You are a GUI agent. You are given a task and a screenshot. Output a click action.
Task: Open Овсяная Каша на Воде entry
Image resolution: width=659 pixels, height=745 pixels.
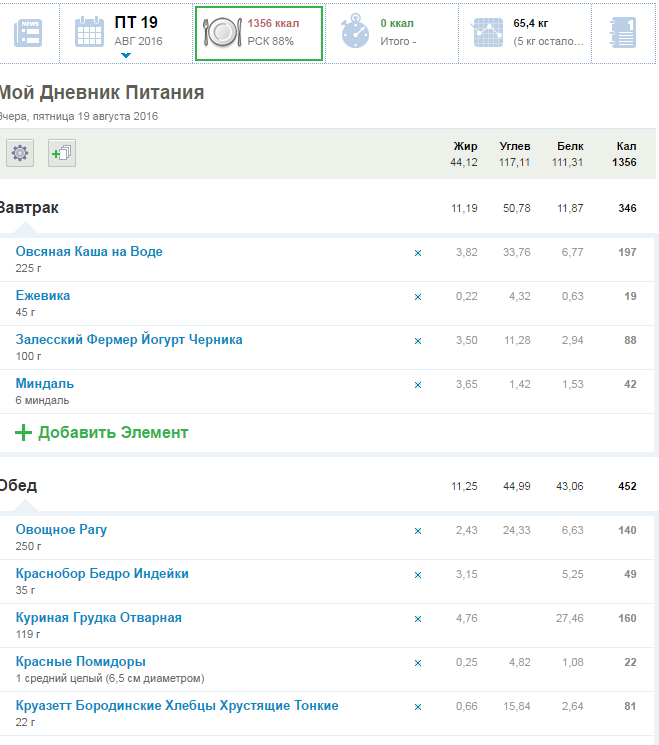89,251
